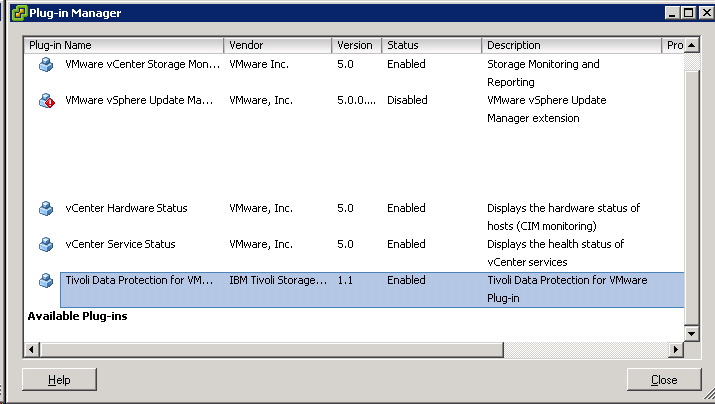Sort list by Status column header
Viewport: 715px width, 404px height.
coord(431,45)
